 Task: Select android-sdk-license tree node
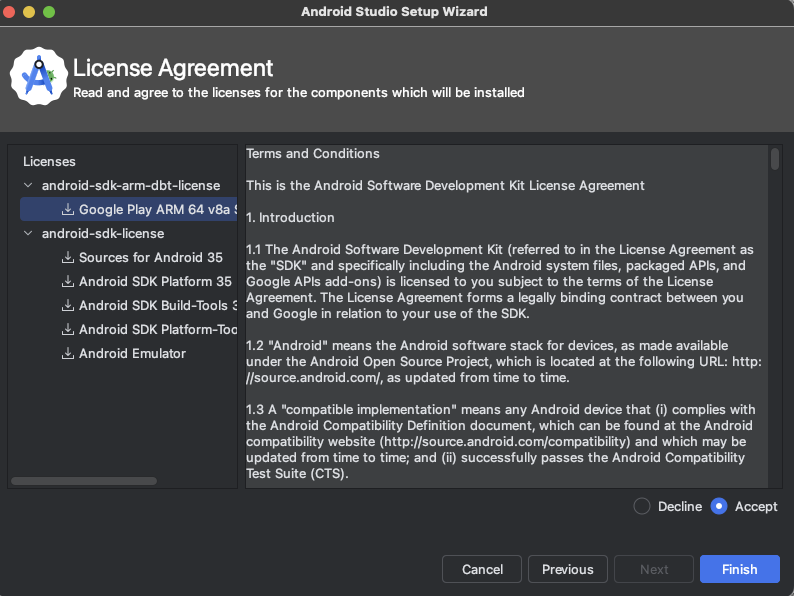(x=103, y=233)
